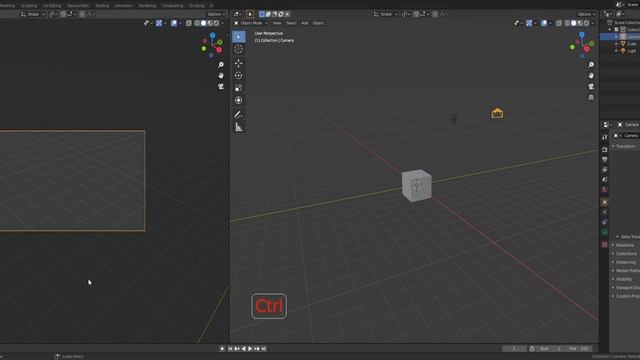Switch to the Animation workspace tab
The width and height of the screenshot is (640, 360).
(x=124, y=6)
